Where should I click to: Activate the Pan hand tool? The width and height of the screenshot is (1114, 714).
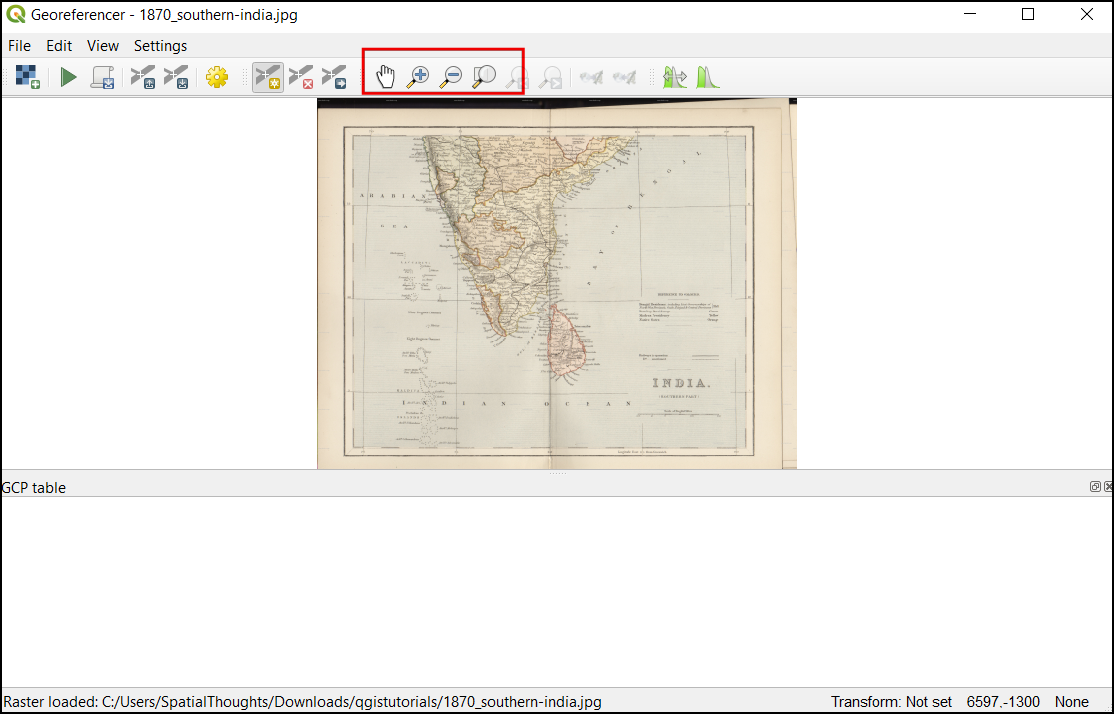385,76
